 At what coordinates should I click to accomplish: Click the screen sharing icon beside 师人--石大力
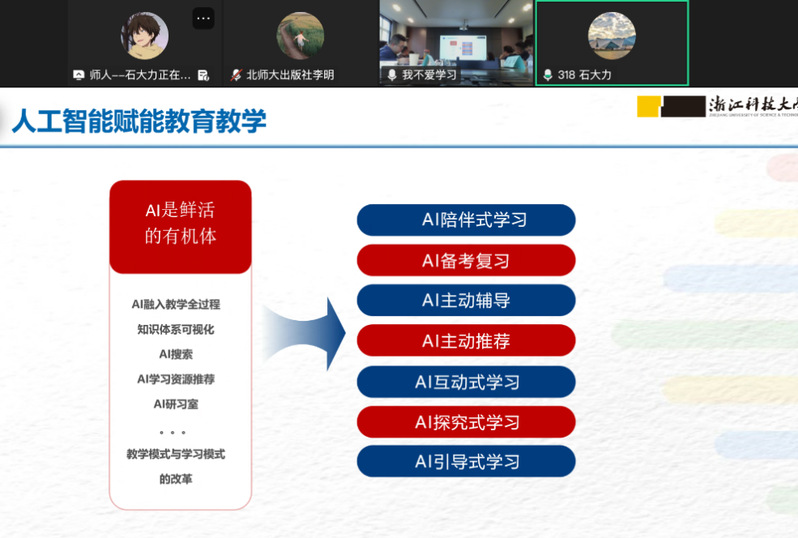(x=79, y=75)
